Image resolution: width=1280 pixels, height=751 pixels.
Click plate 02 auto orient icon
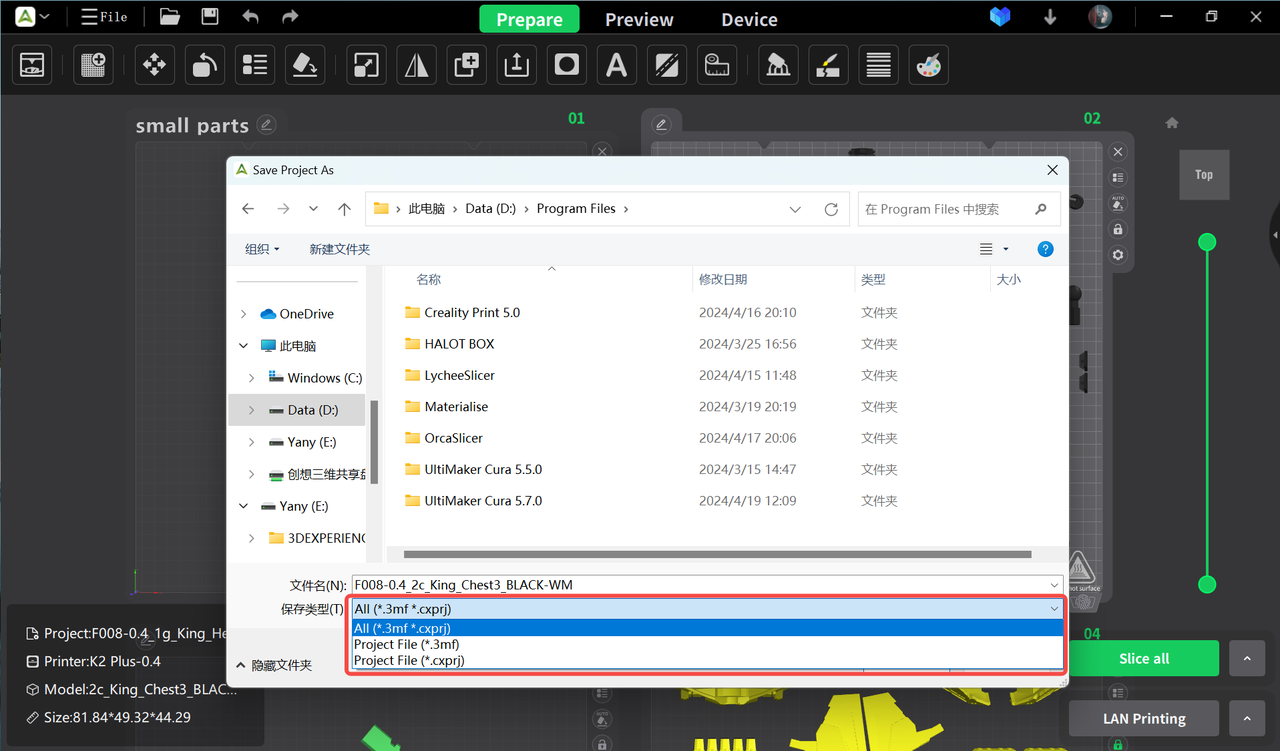[x=1118, y=203]
